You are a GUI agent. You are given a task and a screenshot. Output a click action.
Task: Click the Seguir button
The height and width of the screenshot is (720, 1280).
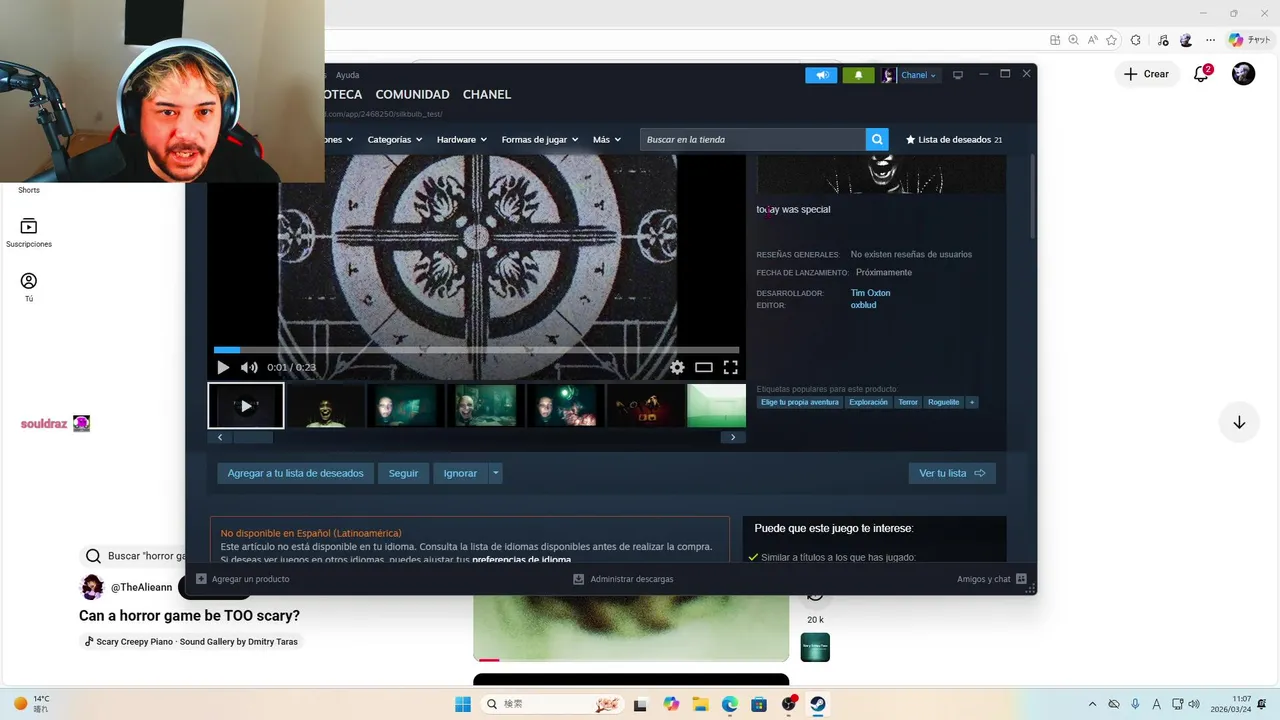tap(403, 473)
